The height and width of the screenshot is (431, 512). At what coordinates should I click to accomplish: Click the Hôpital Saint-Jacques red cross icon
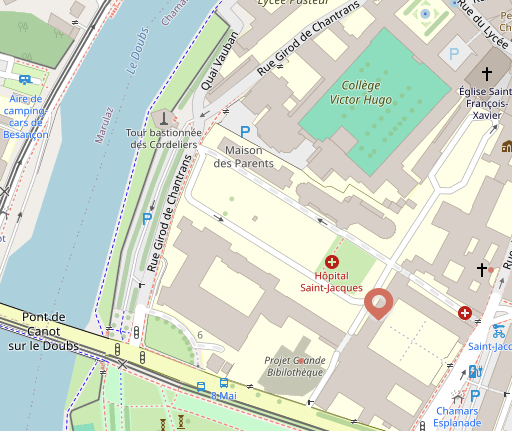click(x=332, y=262)
